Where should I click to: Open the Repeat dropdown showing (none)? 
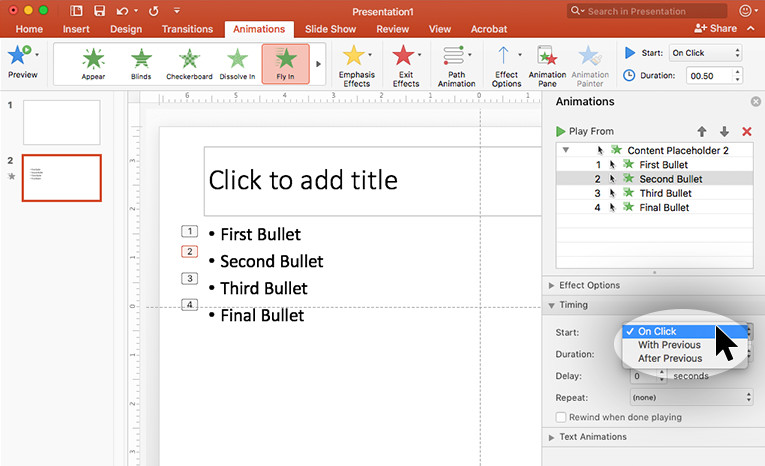(x=691, y=397)
